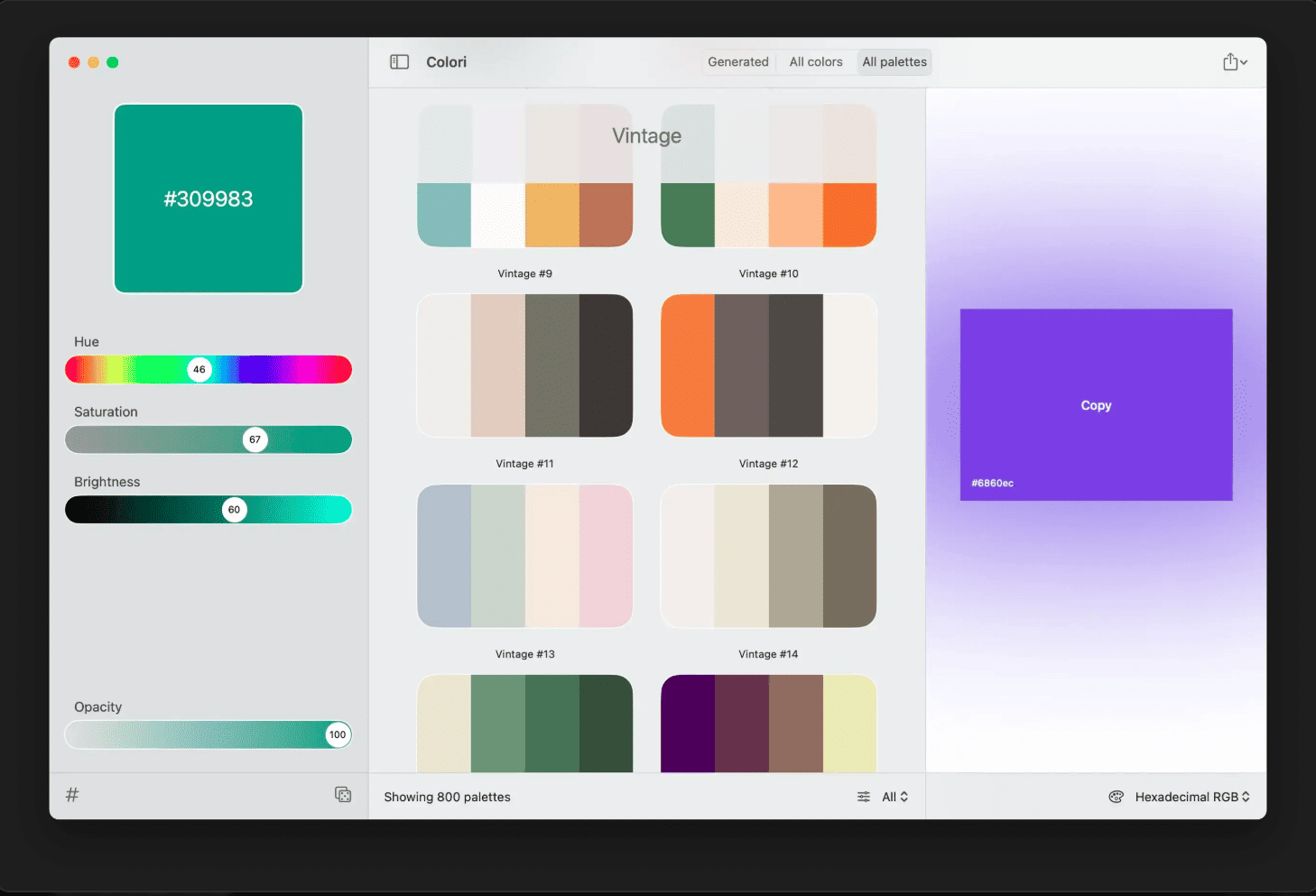Click the #309983 color preview swatch
This screenshot has width=1316, height=896.
point(209,199)
